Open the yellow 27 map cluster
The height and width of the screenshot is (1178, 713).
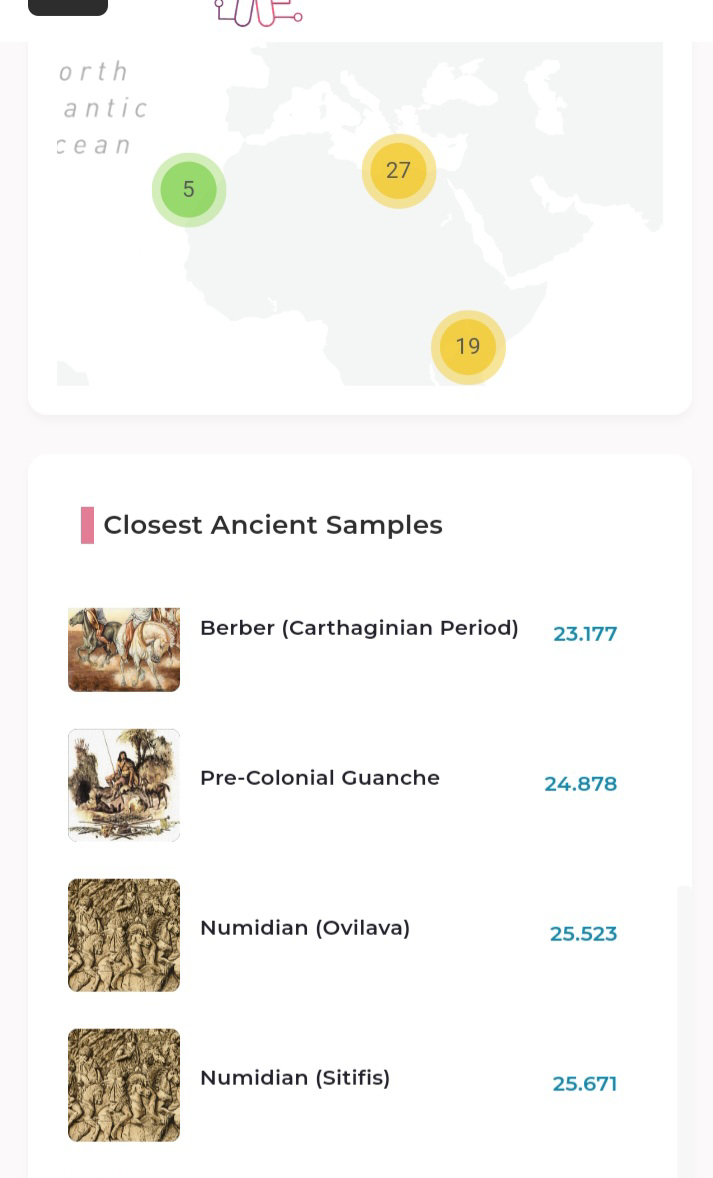399,171
